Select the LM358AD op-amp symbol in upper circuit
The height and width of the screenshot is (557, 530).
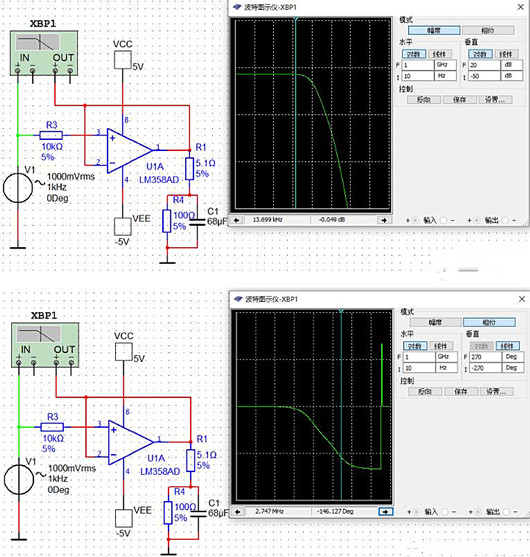pyautogui.click(x=130, y=150)
